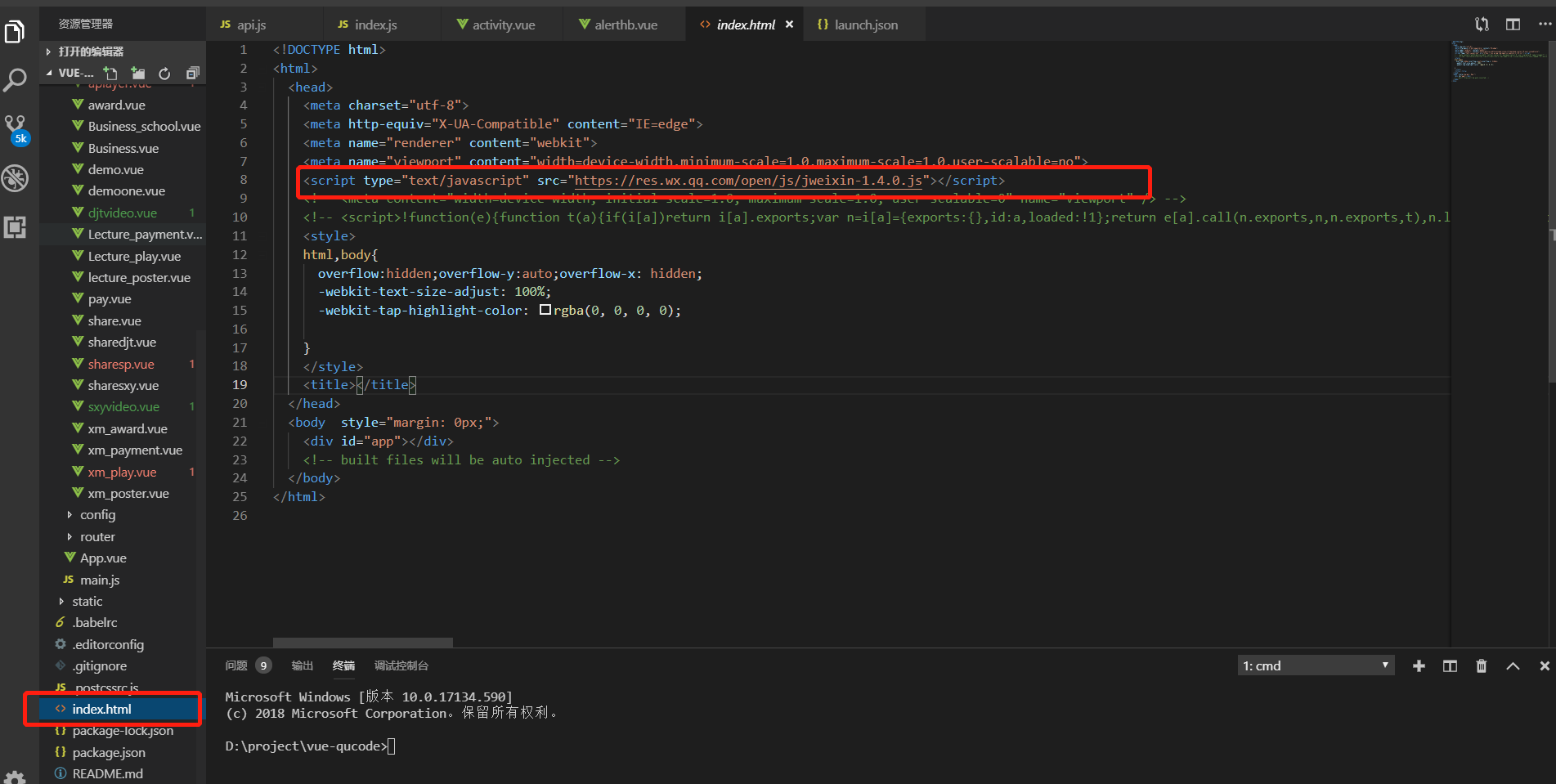Image resolution: width=1556 pixels, height=784 pixels.
Task: Close the index.html editor tab
Action: pyautogui.click(x=789, y=25)
